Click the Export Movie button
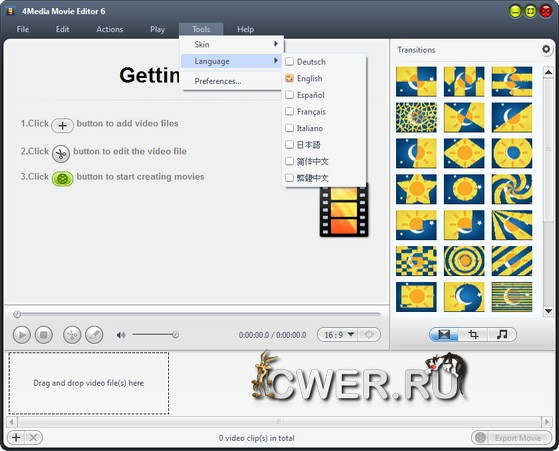Viewport: 559px width, 451px height. [x=511, y=437]
